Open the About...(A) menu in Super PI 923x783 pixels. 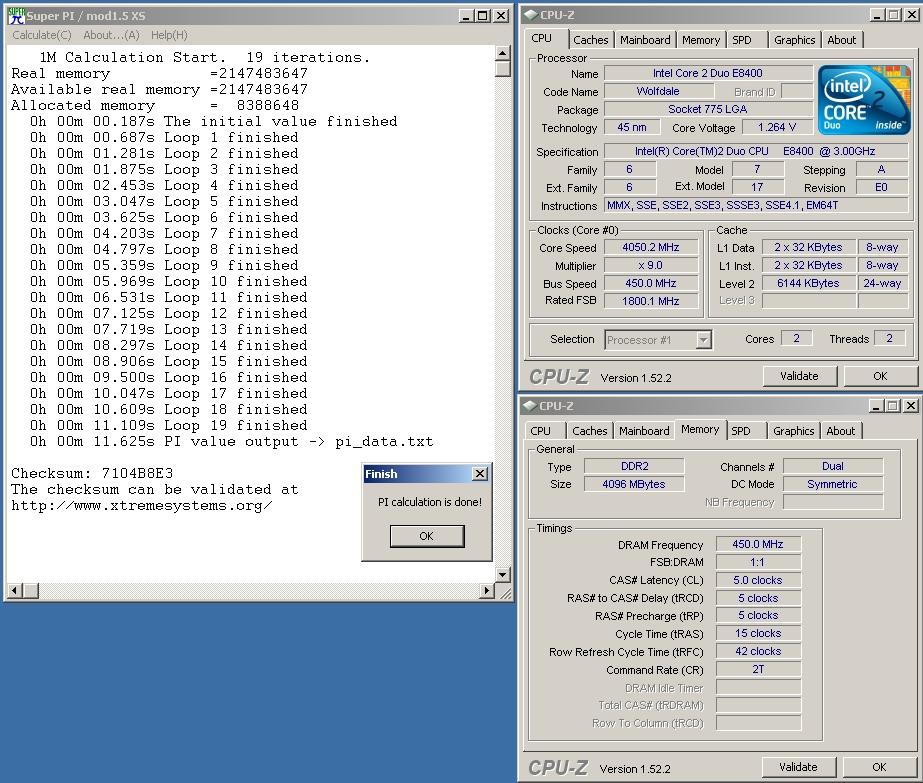(111, 35)
